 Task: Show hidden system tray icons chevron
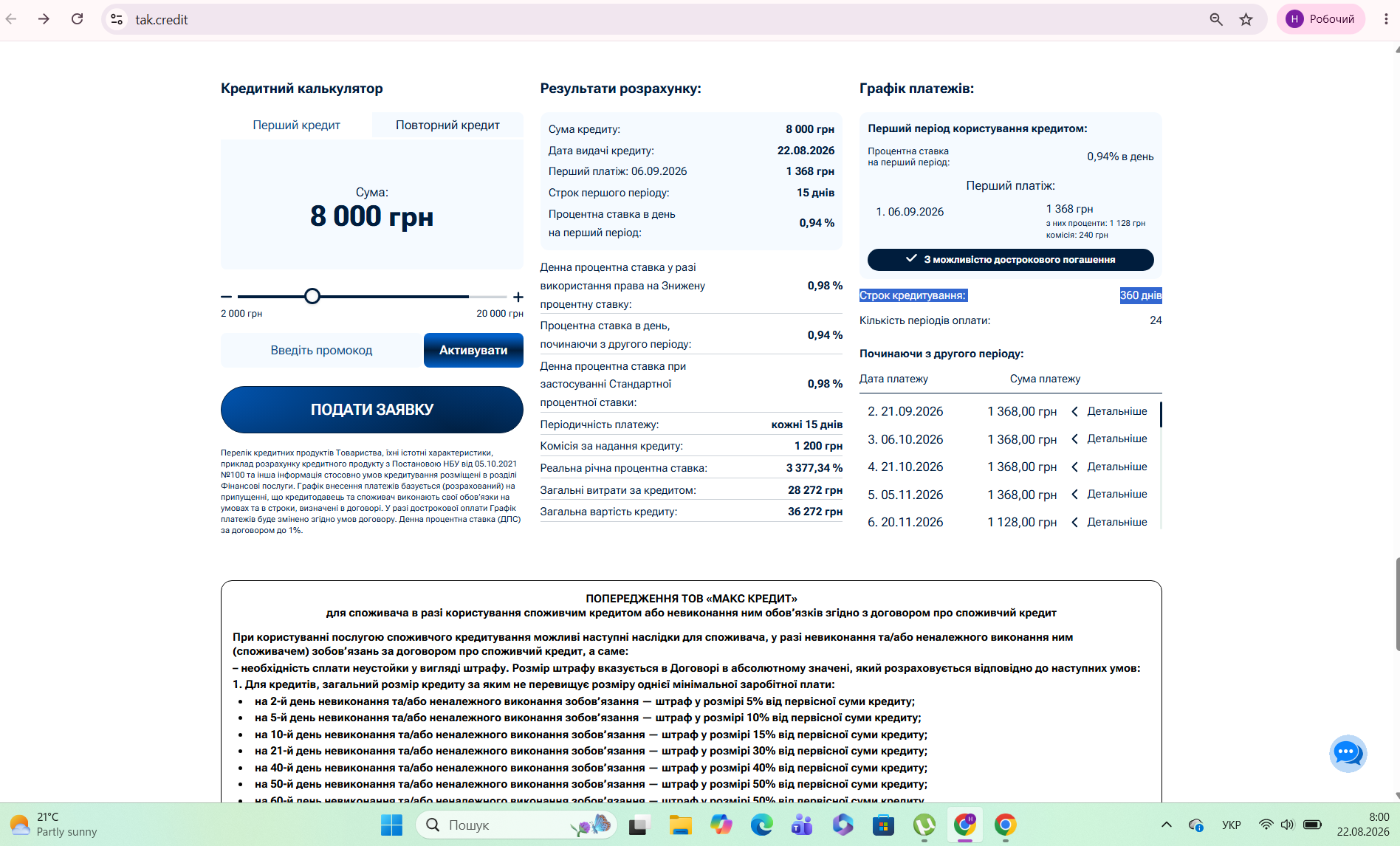pyautogui.click(x=1167, y=825)
